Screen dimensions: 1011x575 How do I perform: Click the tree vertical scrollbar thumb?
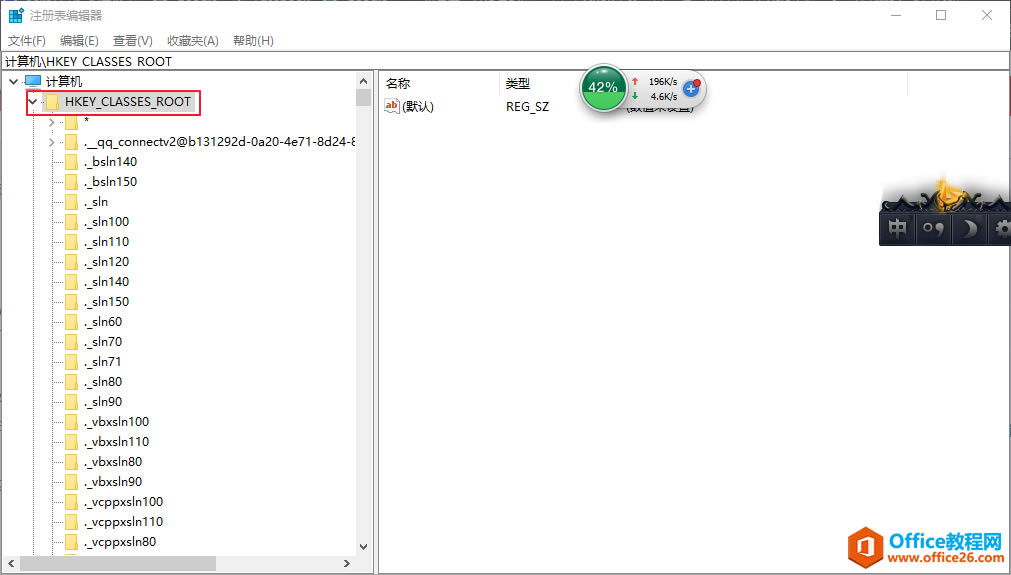click(x=364, y=97)
